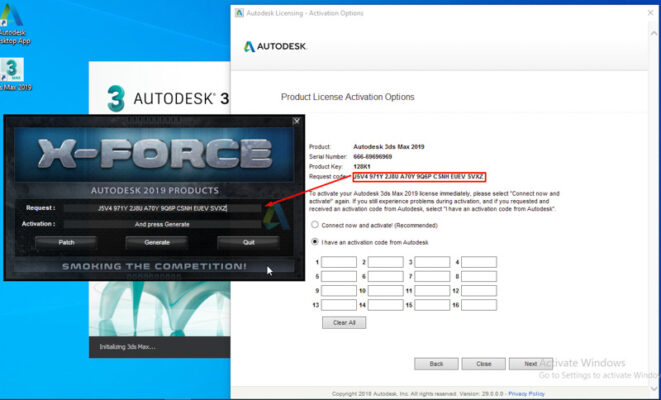Click the scroll up arrow in licensing window
This screenshot has width=661, height=400.
(x=654, y=33)
